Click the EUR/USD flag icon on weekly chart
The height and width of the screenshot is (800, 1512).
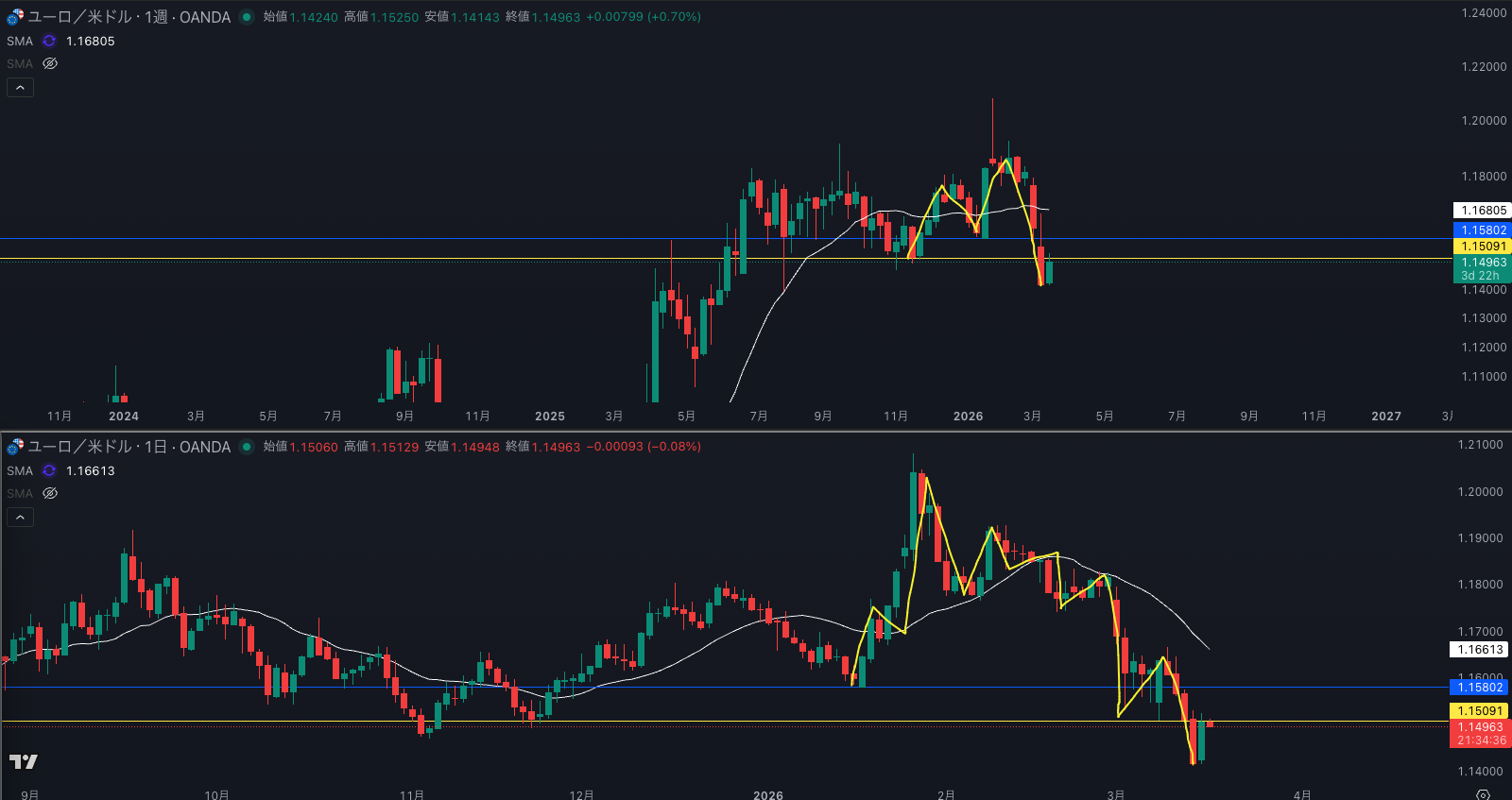click(x=15, y=17)
